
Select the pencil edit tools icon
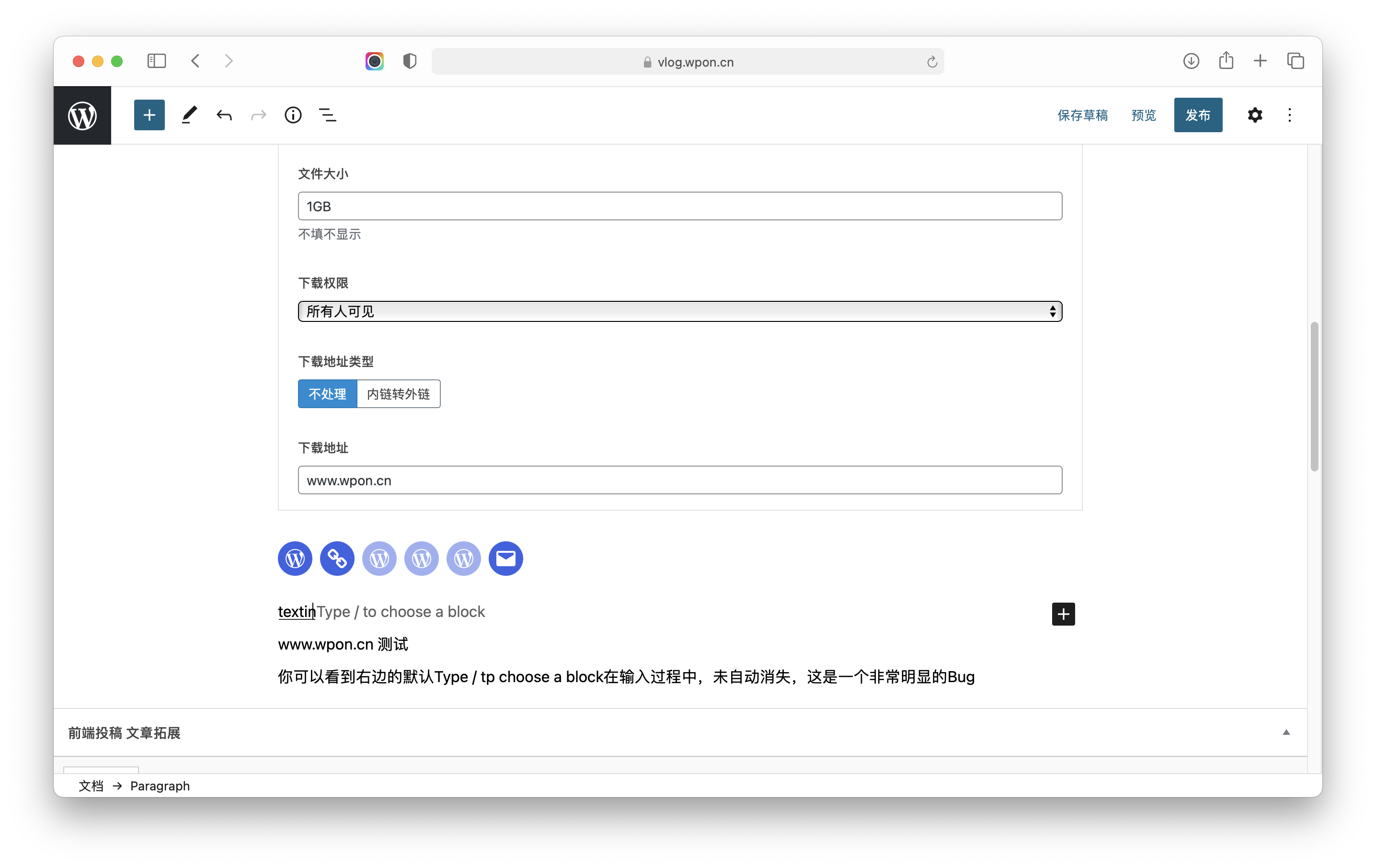(189, 115)
